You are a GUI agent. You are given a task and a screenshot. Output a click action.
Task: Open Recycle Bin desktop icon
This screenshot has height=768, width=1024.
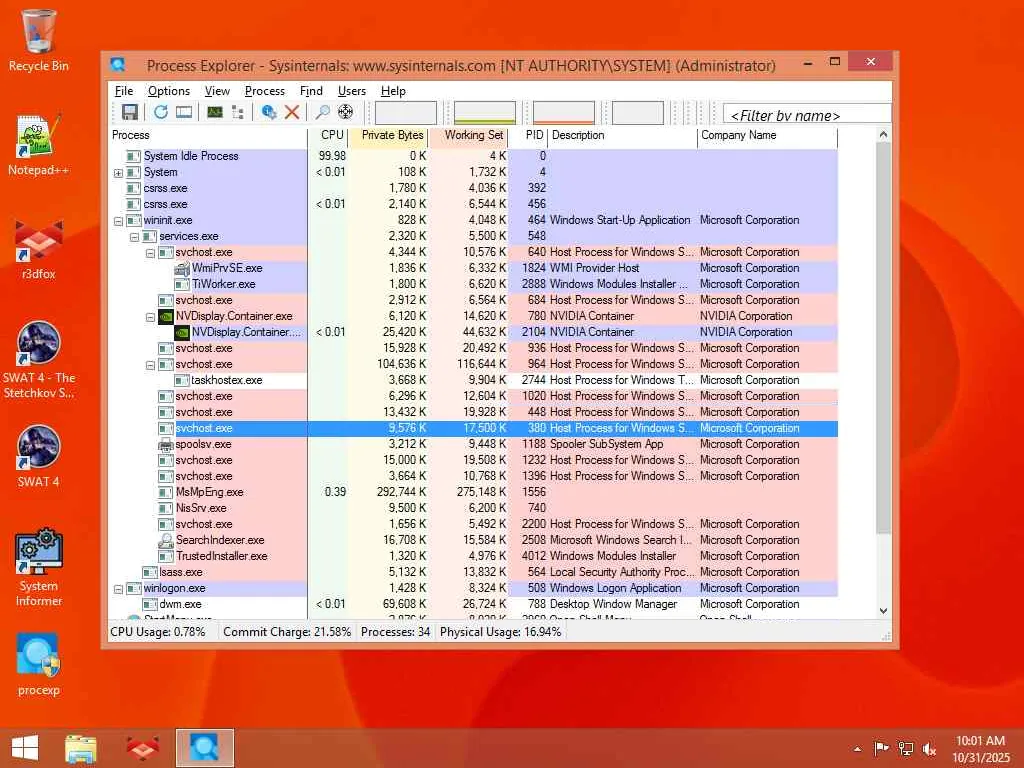[39, 40]
